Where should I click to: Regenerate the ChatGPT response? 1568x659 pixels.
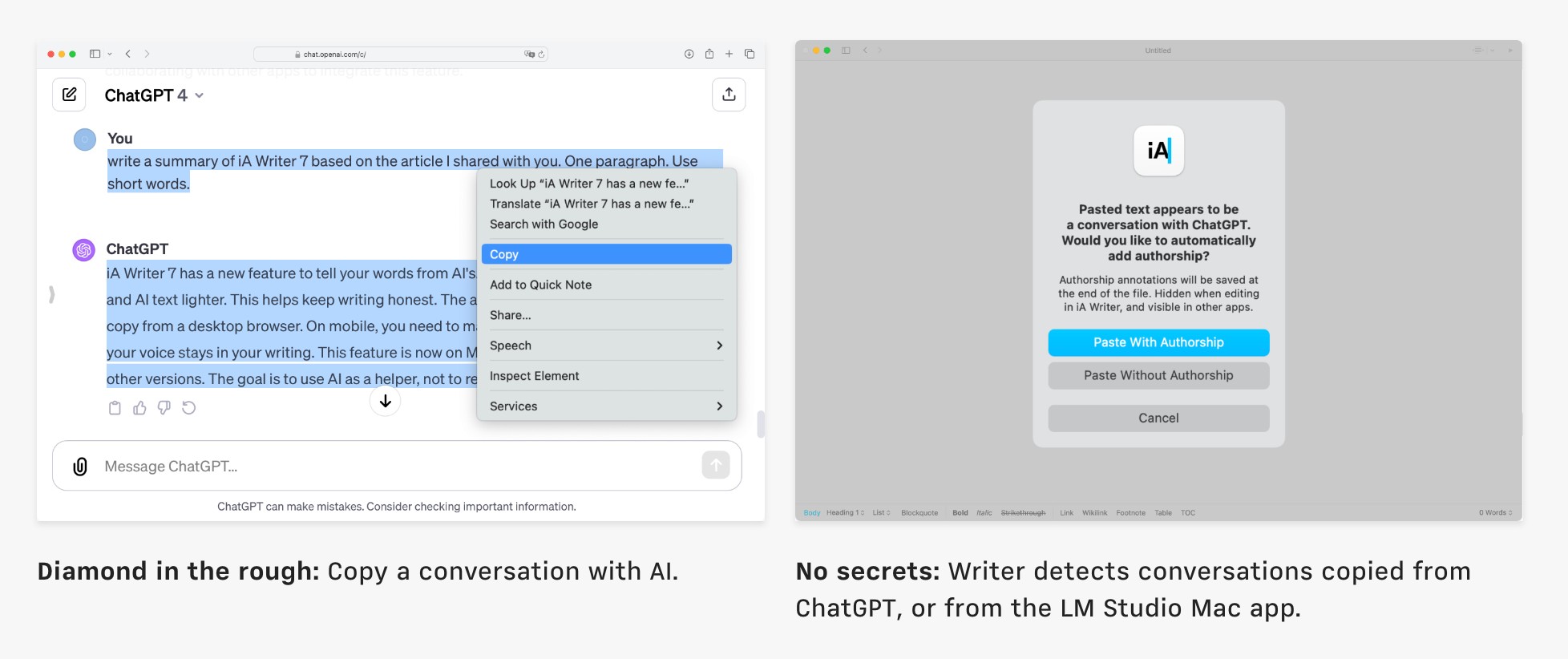click(189, 408)
